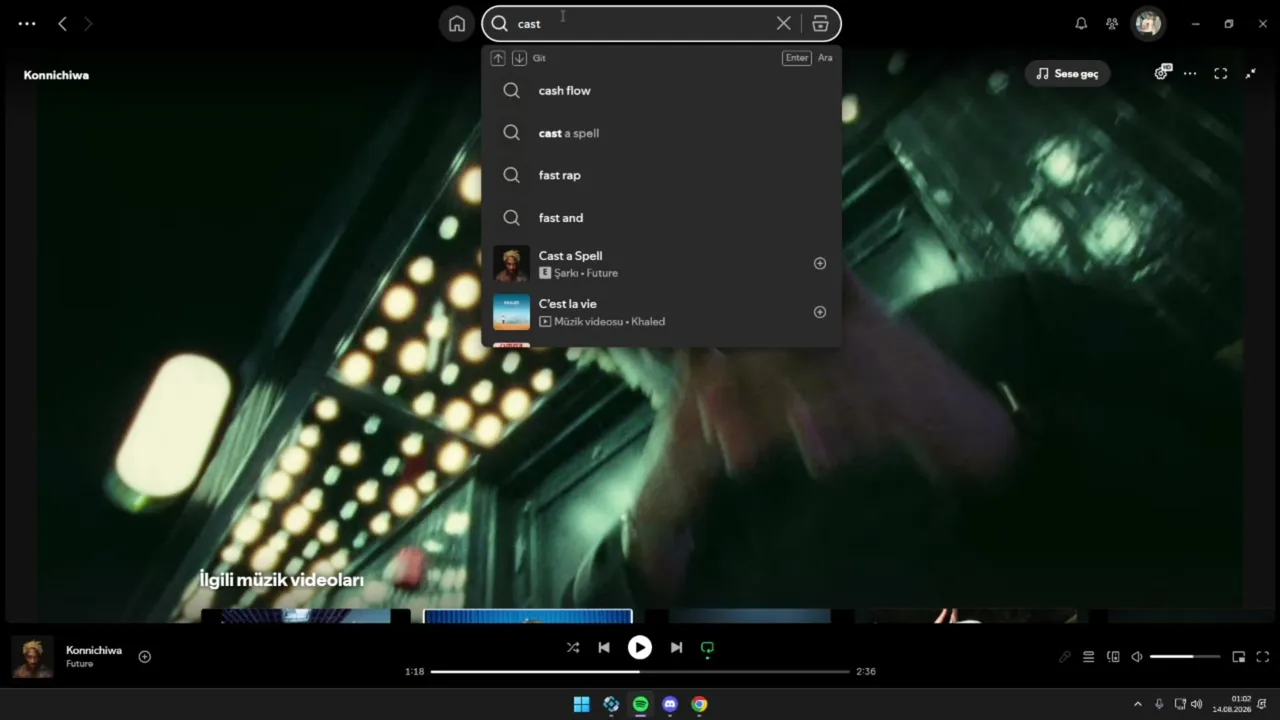
Task: Toggle the lyrics microphone icon
Action: (1065, 657)
